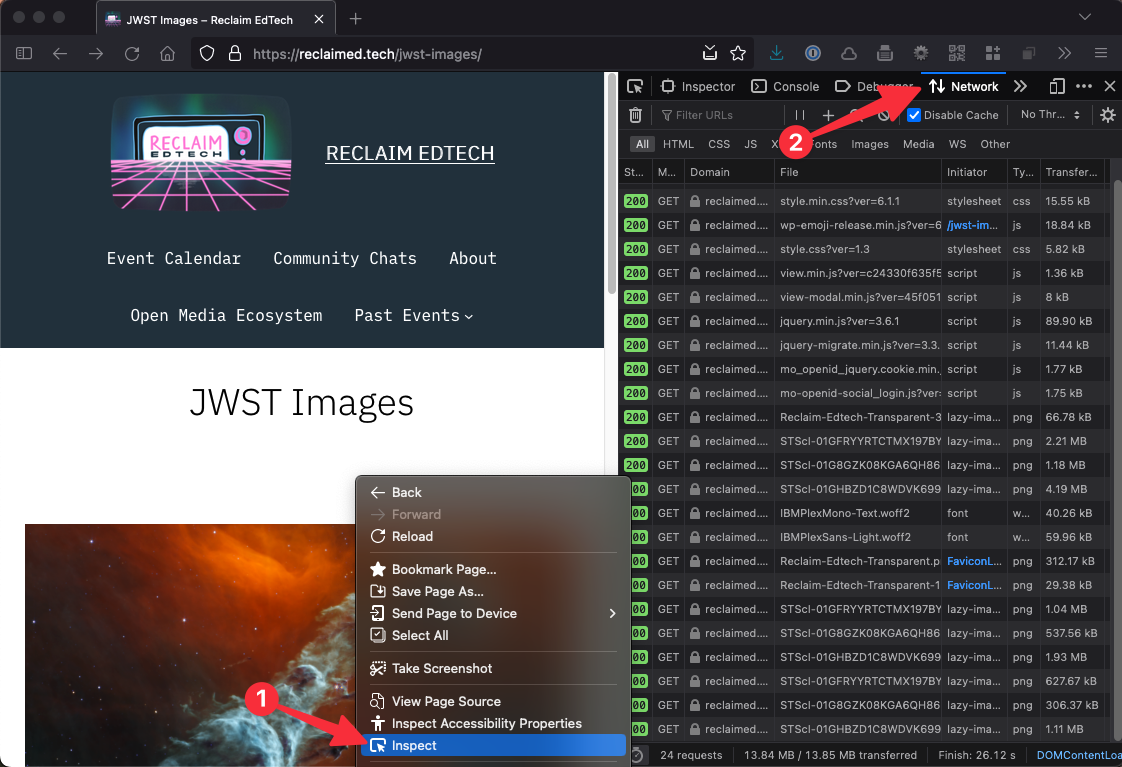Switch to the Console tab
The height and width of the screenshot is (767, 1122).
[785, 87]
